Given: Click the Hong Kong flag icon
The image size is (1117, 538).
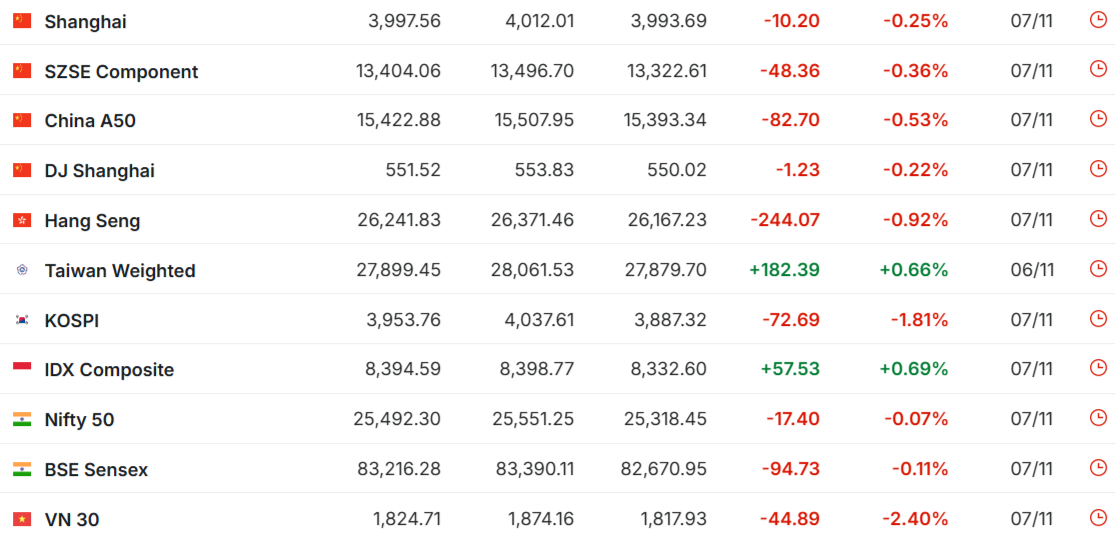Looking at the screenshot, I should pyautogui.click(x=22, y=220).
